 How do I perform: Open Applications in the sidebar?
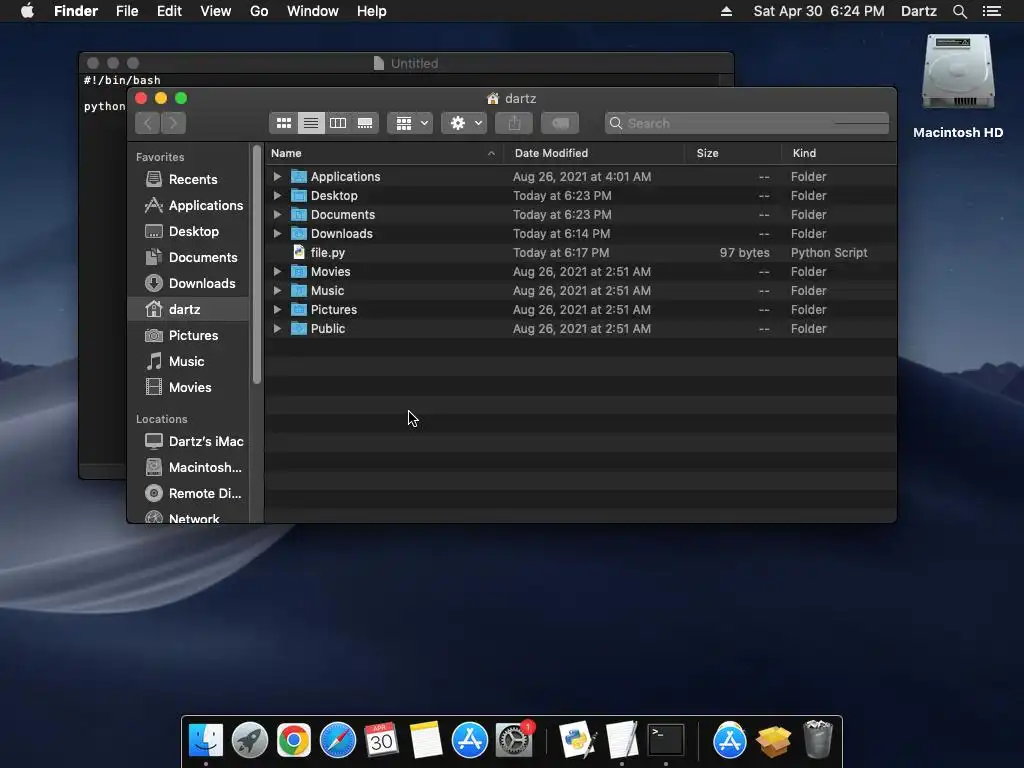click(x=188, y=205)
